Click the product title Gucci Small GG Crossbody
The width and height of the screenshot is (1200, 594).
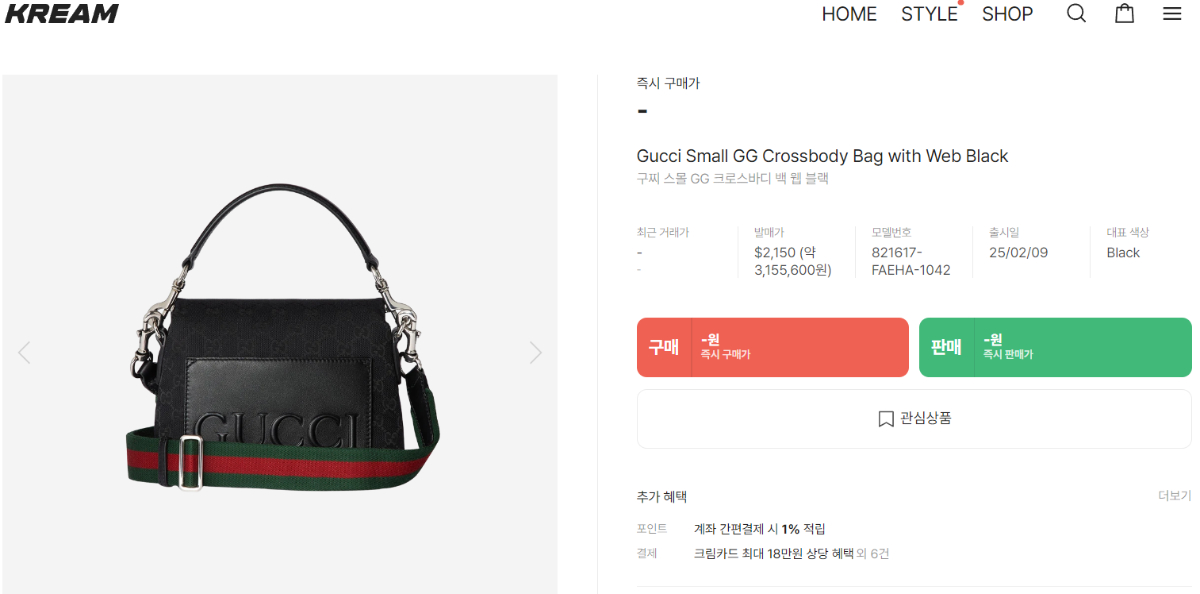(822, 156)
